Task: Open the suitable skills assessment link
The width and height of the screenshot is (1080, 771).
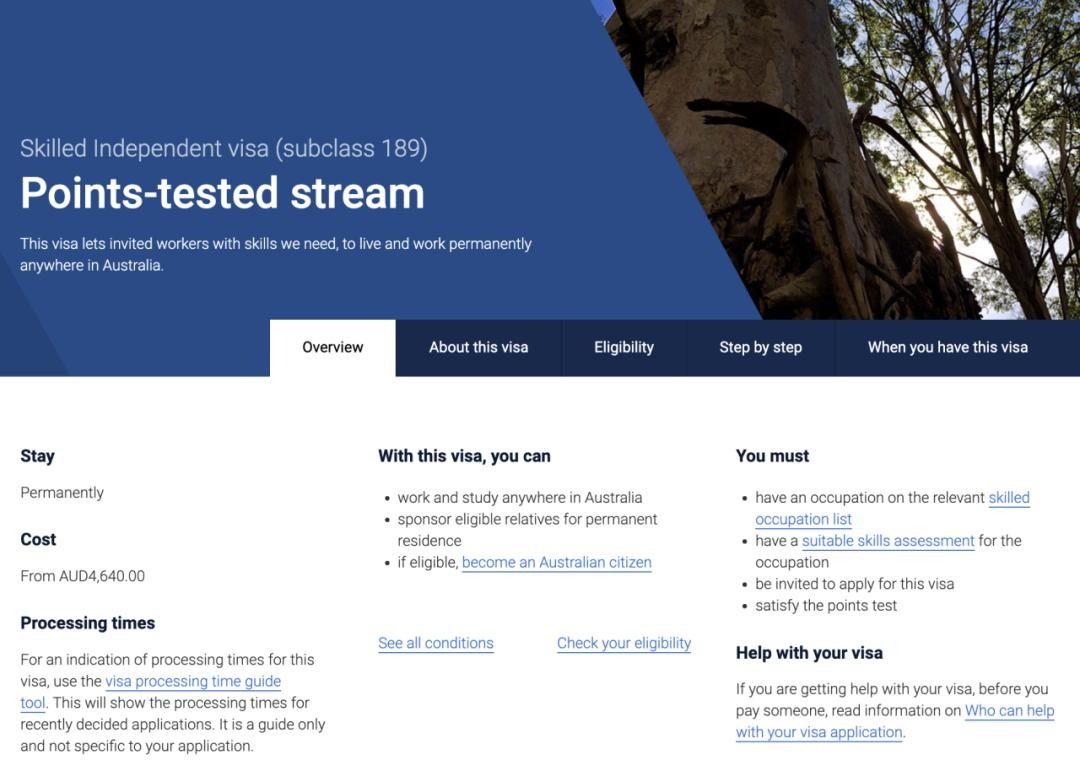Action: pyautogui.click(x=888, y=541)
